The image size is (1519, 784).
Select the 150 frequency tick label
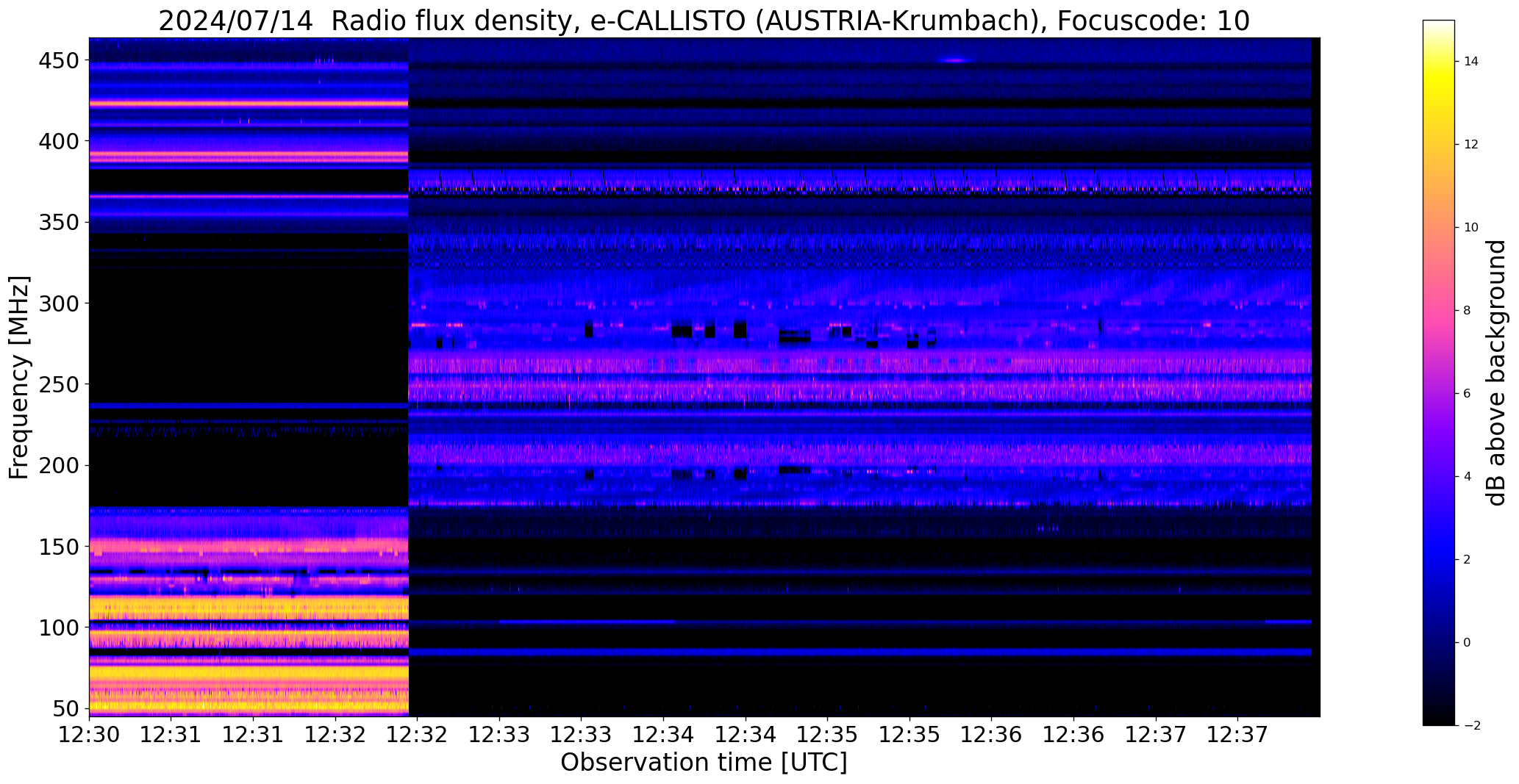tap(59, 547)
